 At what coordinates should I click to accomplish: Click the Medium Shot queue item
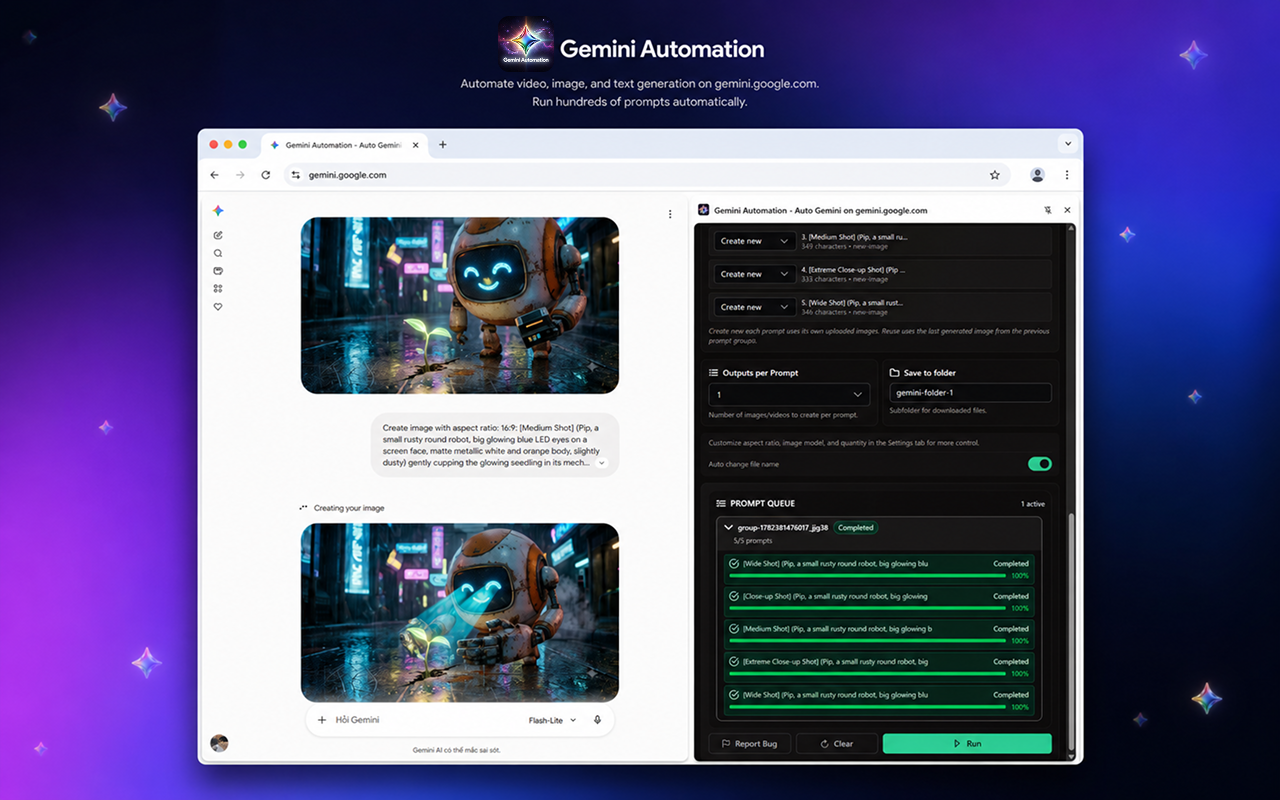pyautogui.click(x=877, y=634)
